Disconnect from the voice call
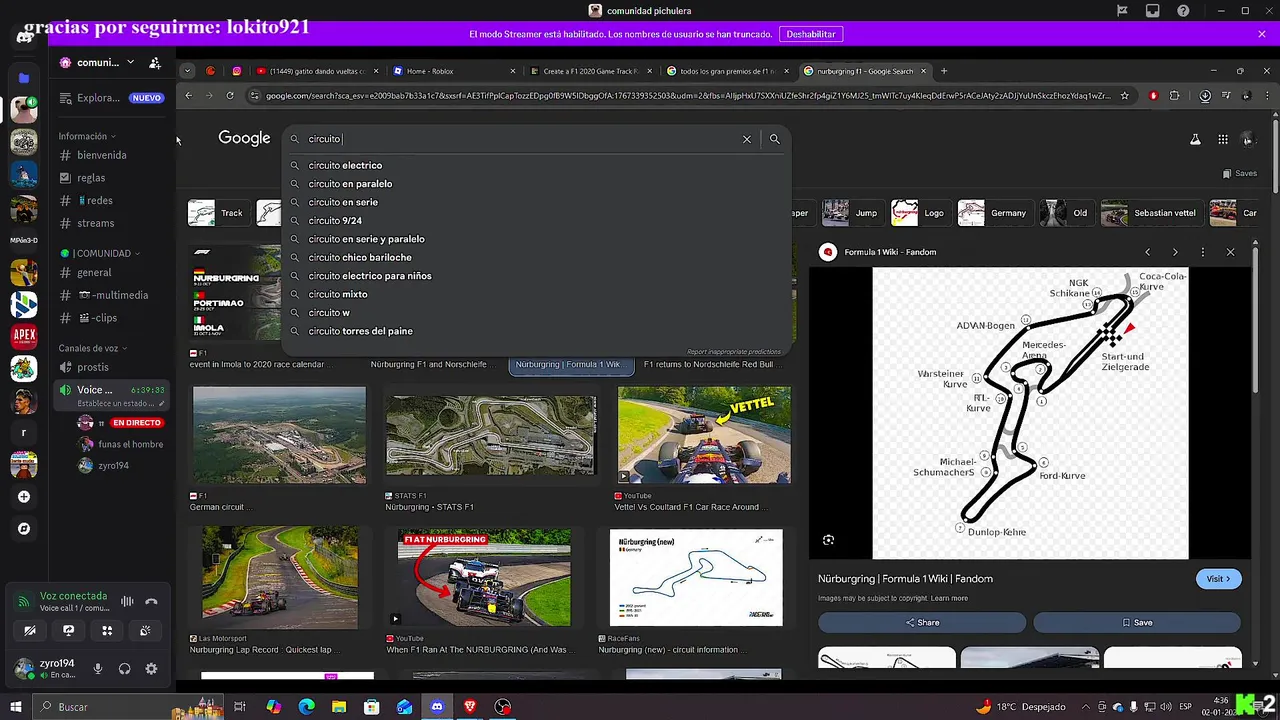 (x=151, y=601)
